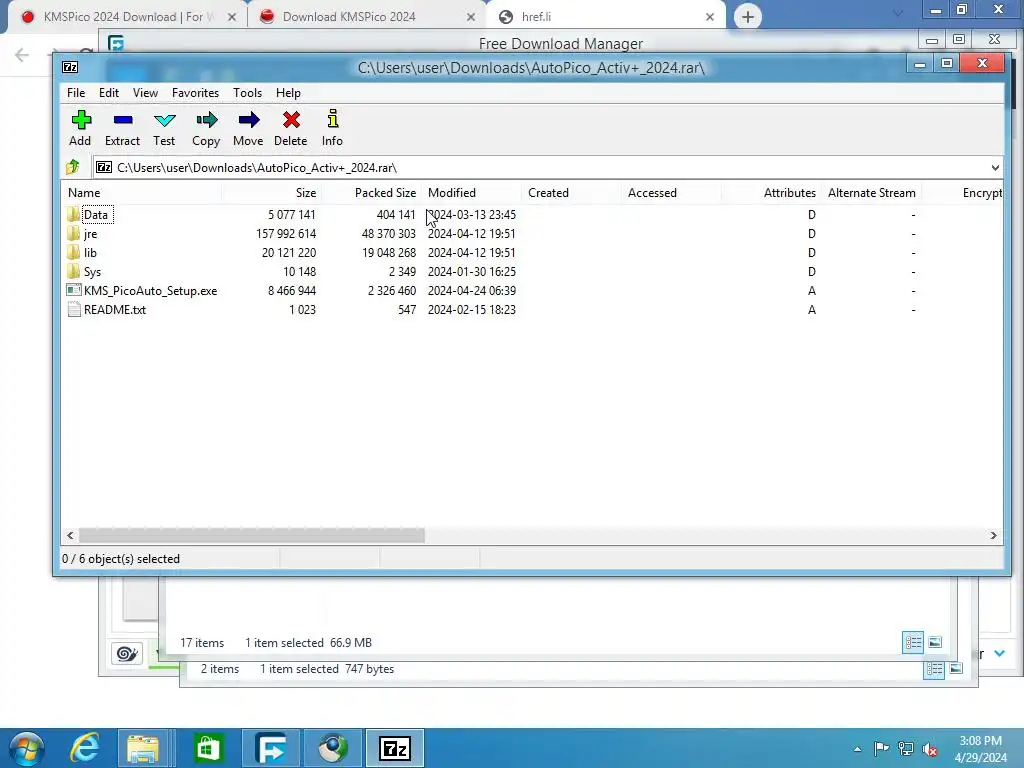Click the browser back arrow
The image size is (1024, 768).
pyautogui.click(x=22, y=55)
